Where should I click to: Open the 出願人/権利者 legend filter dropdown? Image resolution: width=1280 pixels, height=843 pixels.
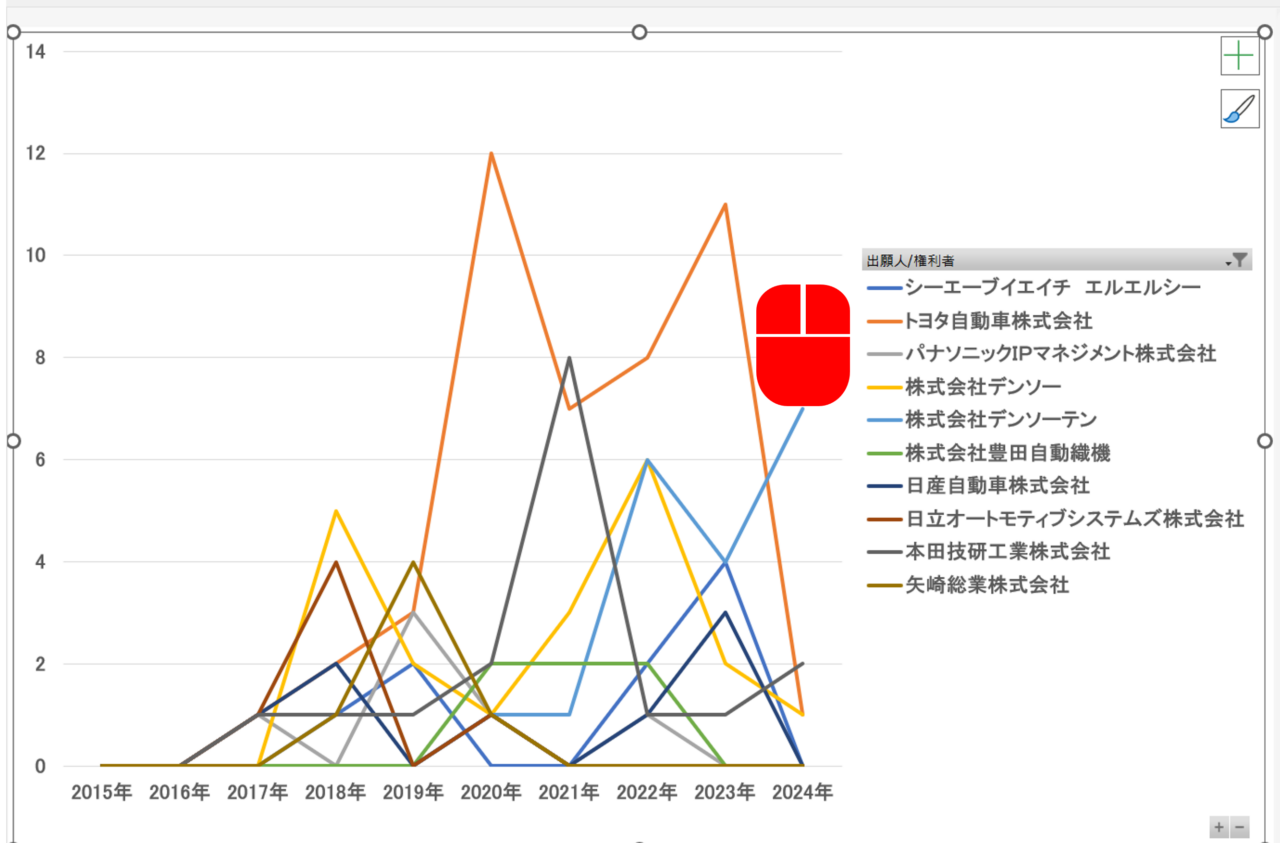click(x=1237, y=260)
